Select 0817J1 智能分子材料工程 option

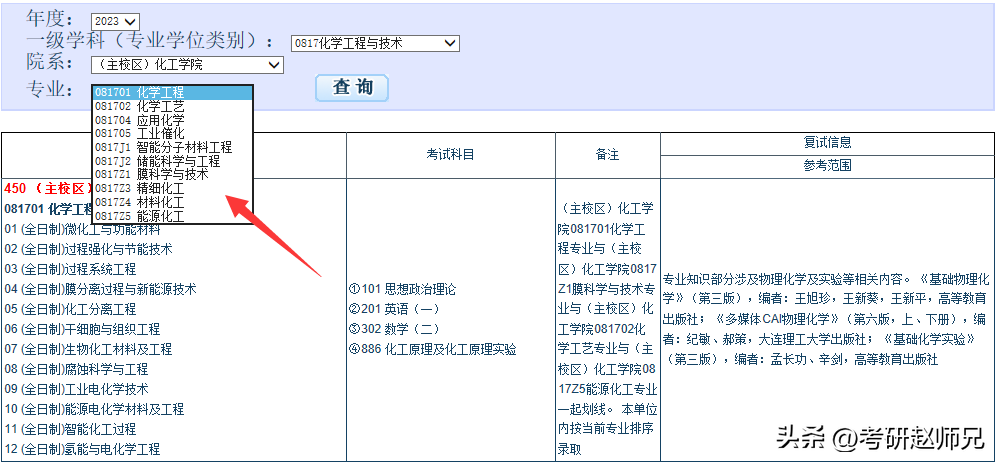click(x=172, y=147)
